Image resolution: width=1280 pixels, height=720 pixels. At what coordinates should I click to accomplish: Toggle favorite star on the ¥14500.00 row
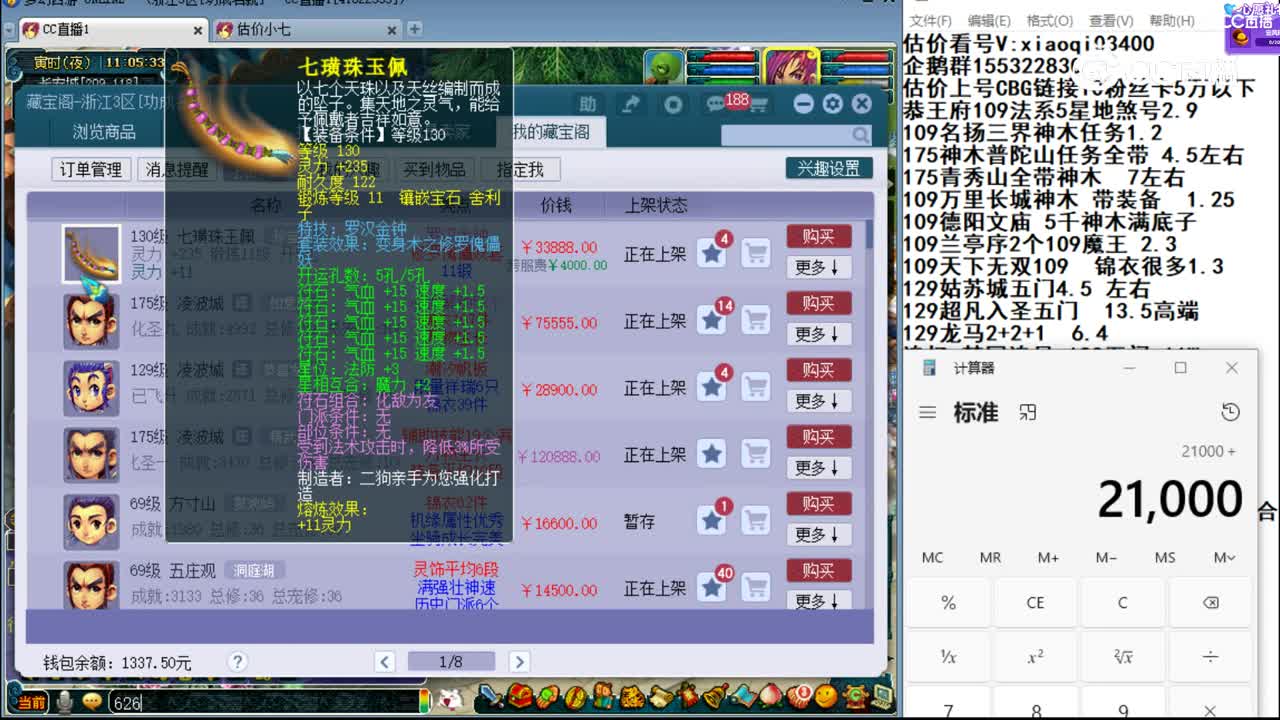click(712, 589)
